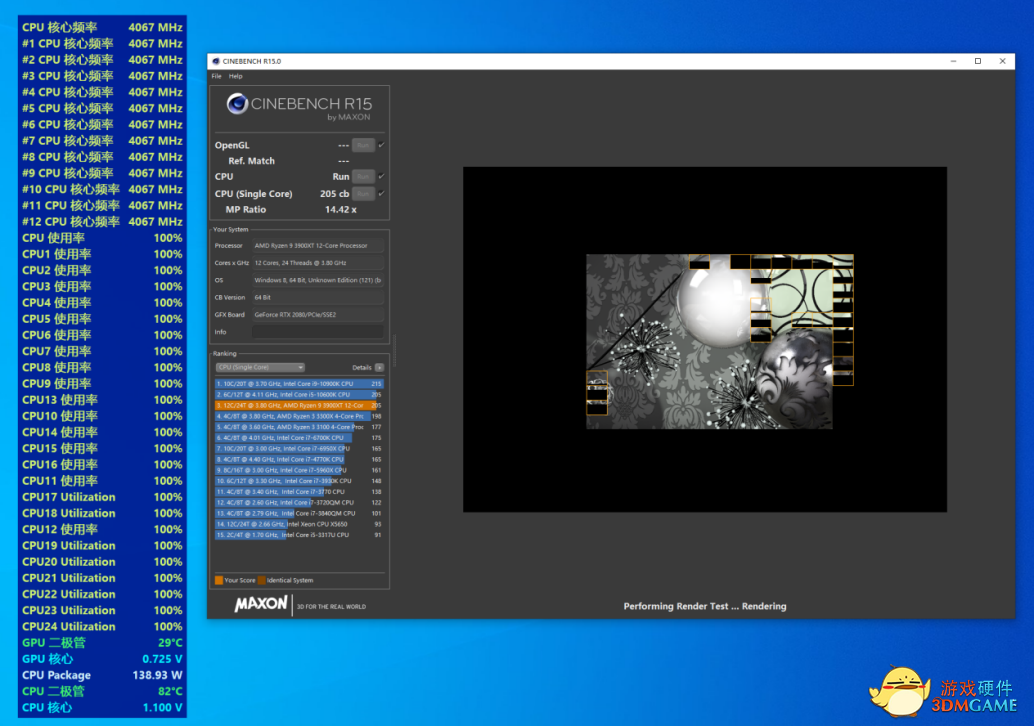
Task: Click the MP Ratio value 14.42 x
Action: [x=340, y=210]
